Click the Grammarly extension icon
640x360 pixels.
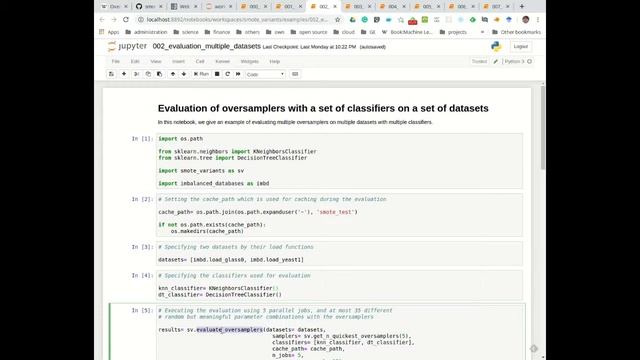click(x=364, y=20)
